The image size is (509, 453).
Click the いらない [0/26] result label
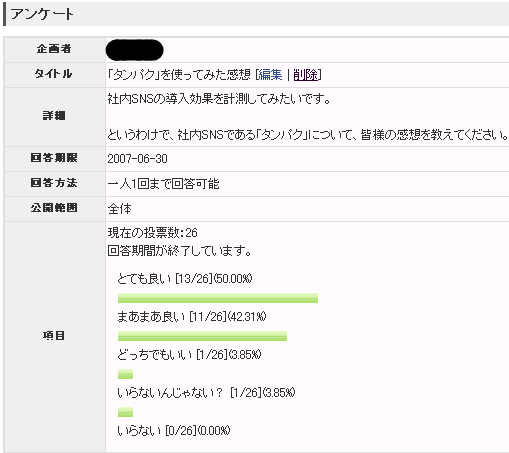174,431
